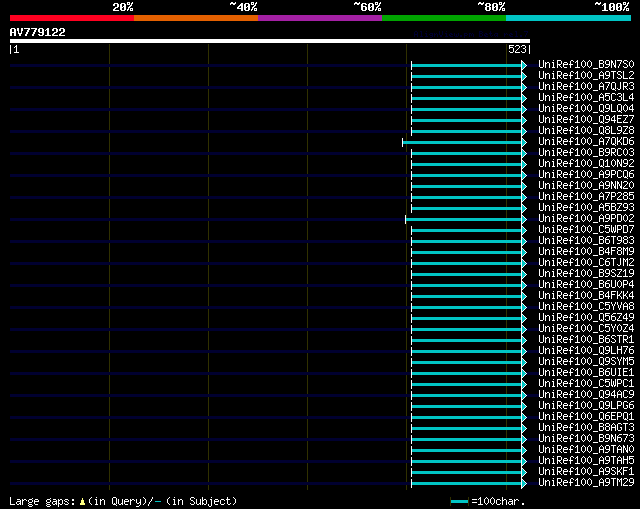
Task: Click the Large gaps legend text
Action: 123,501
